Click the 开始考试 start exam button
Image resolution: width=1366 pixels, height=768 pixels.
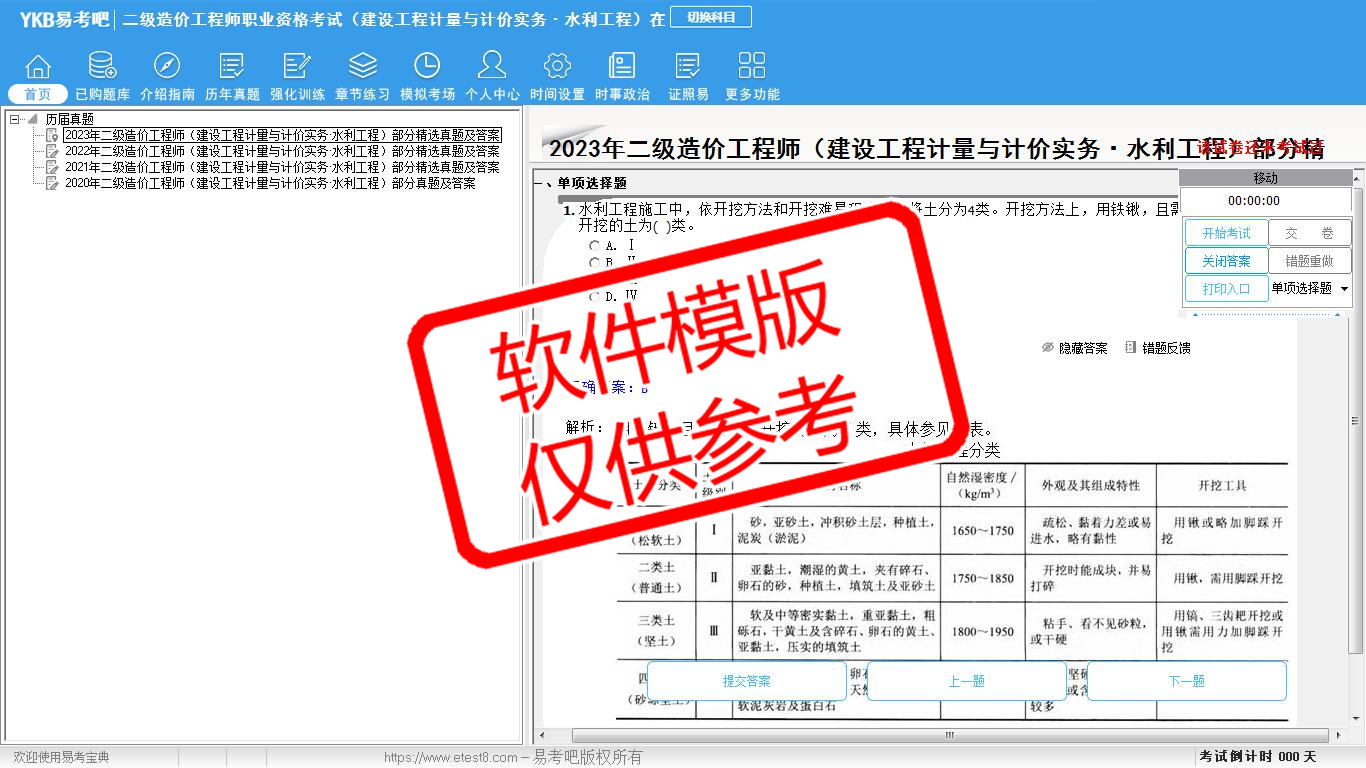[1226, 233]
